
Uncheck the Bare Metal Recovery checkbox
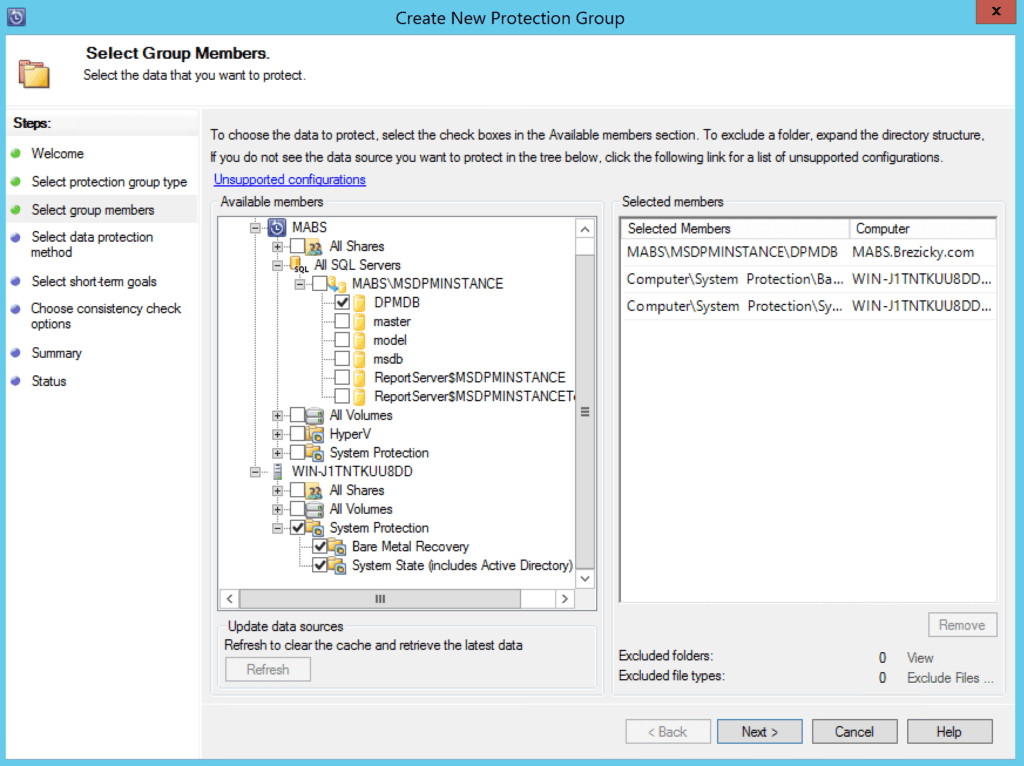[320, 547]
